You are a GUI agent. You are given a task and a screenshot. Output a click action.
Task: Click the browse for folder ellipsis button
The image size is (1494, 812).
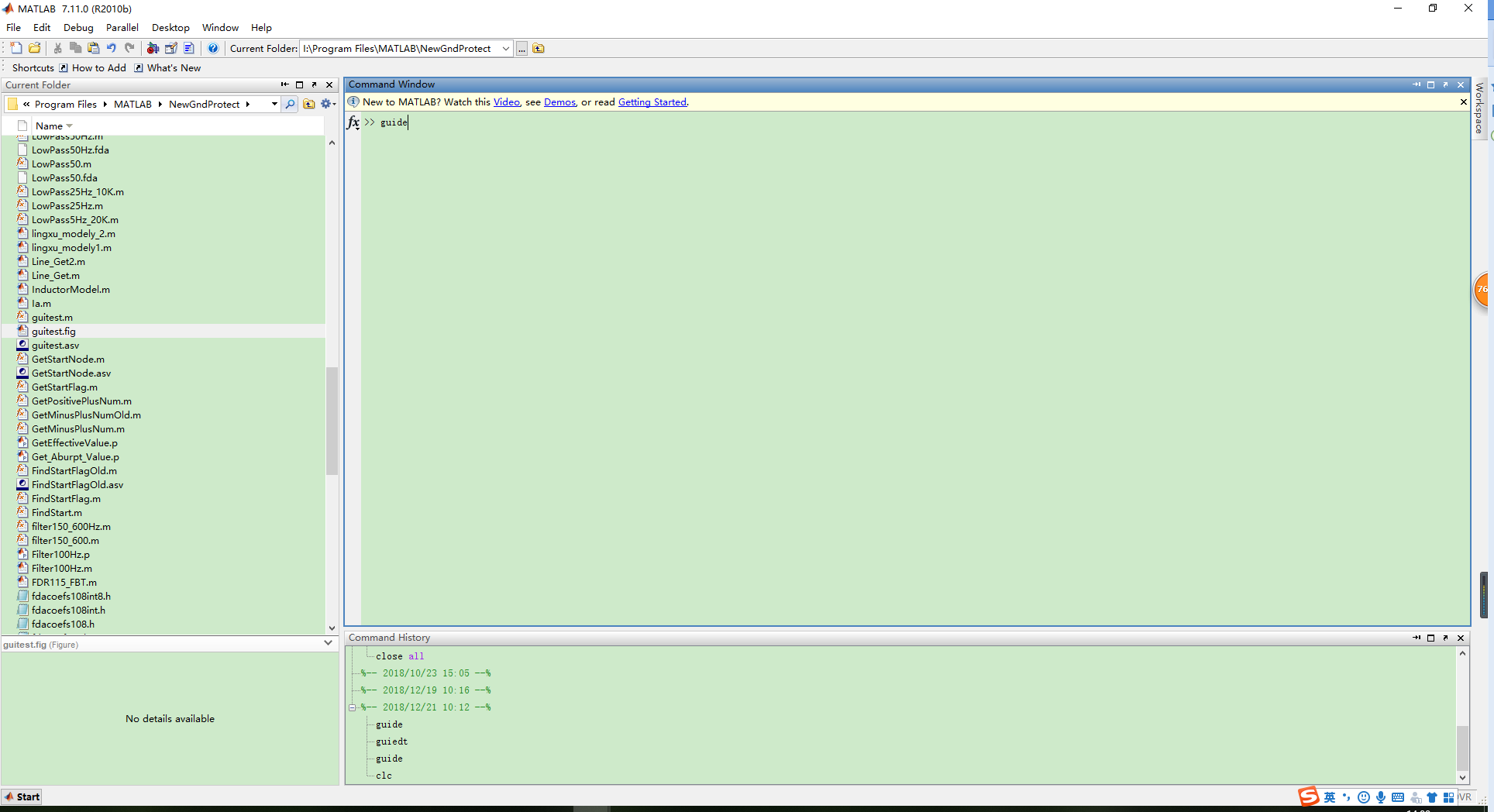click(522, 49)
